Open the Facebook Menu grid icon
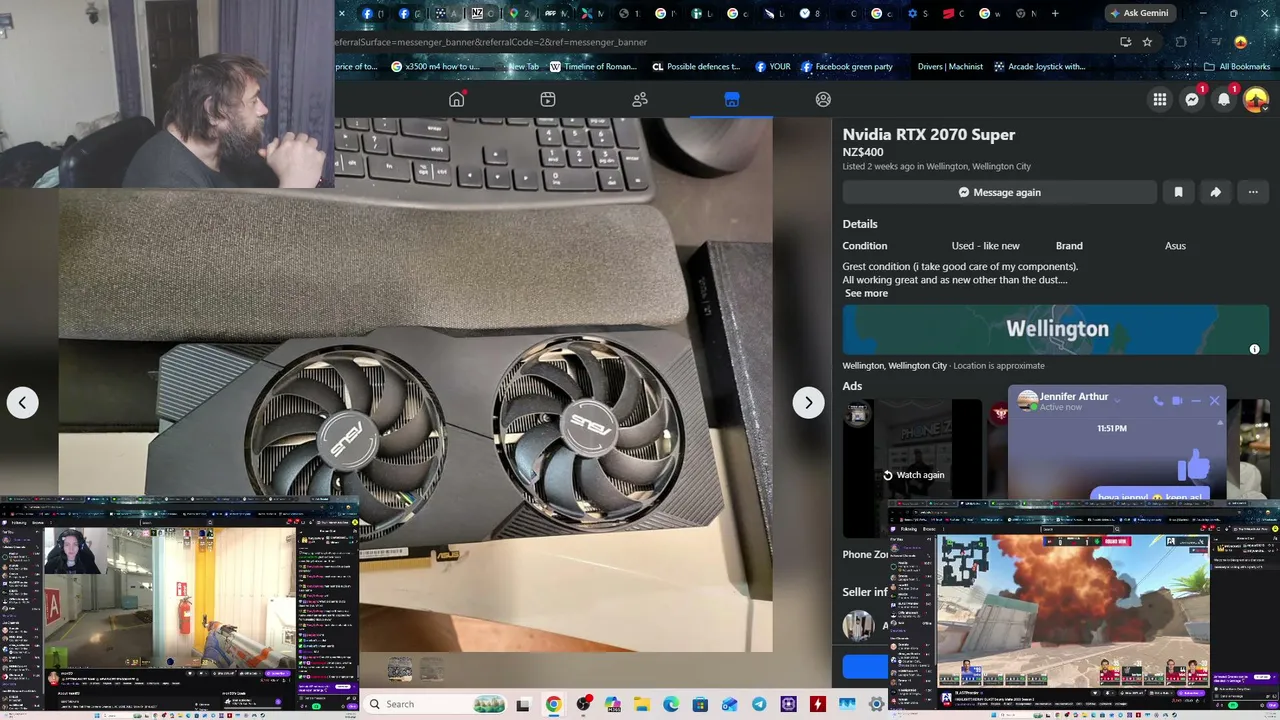This screenshot has height=720, width=1280. click(x=1160, y=99)
